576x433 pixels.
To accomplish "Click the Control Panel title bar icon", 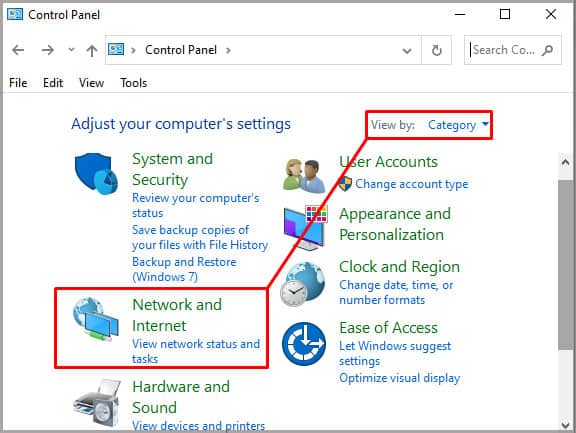I will [15, 14].
